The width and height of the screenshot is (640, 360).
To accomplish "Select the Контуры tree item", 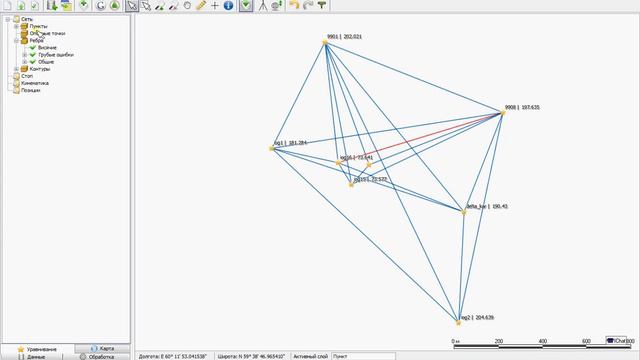I will pos(40,69).
